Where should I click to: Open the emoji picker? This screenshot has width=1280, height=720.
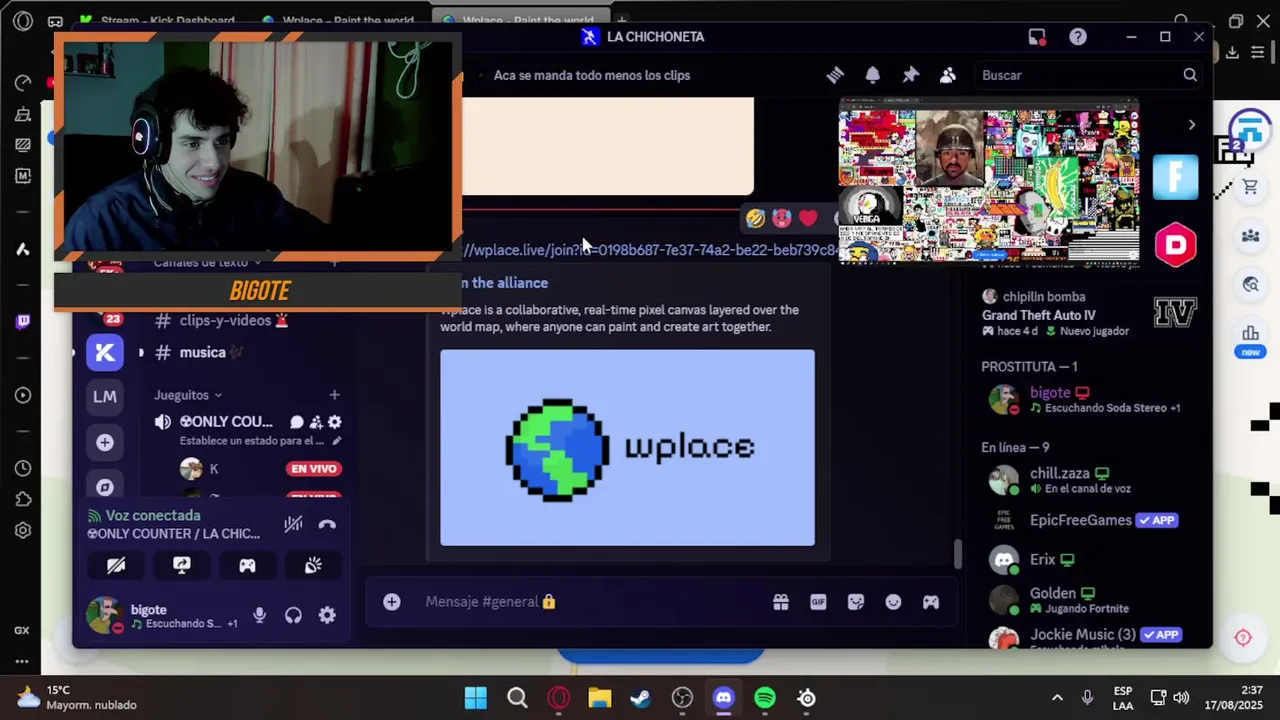tap(893, 602)
